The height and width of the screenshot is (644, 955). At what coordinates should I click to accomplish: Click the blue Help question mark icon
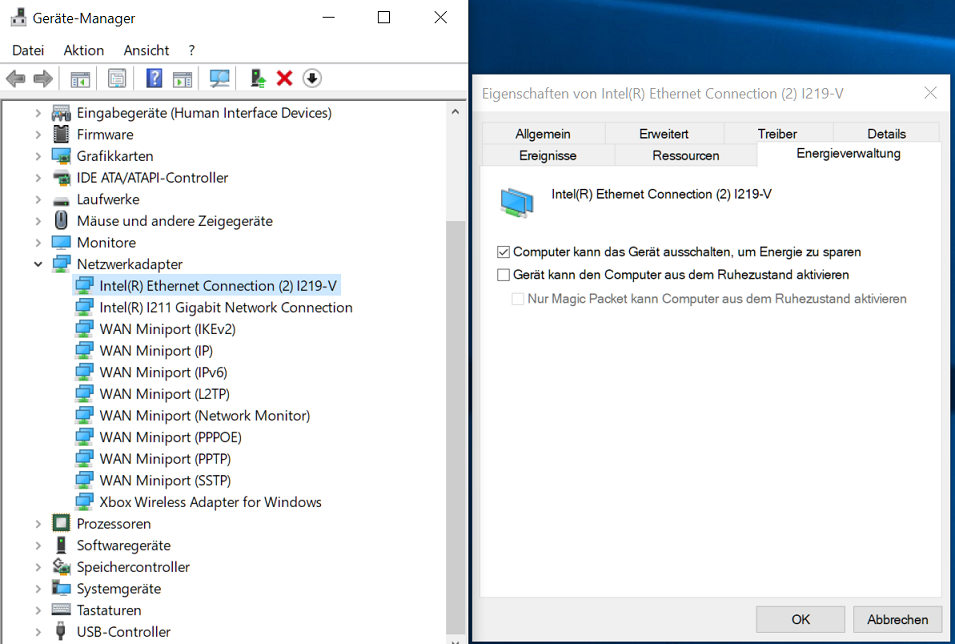[x=154, y=79]
